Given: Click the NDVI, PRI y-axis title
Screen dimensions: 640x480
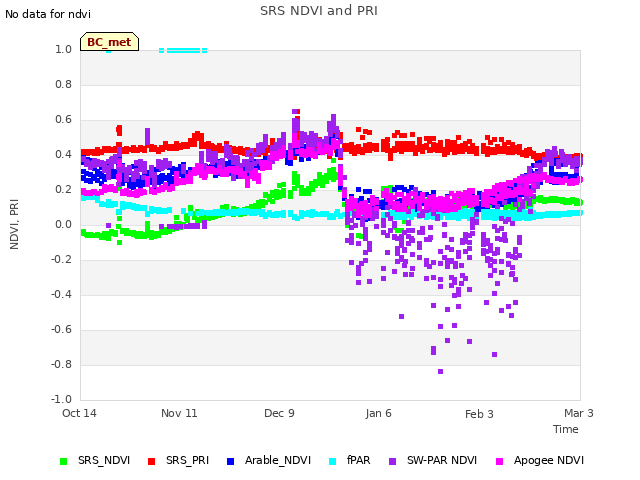Looking at the screenshot, I should pos(14,224).
